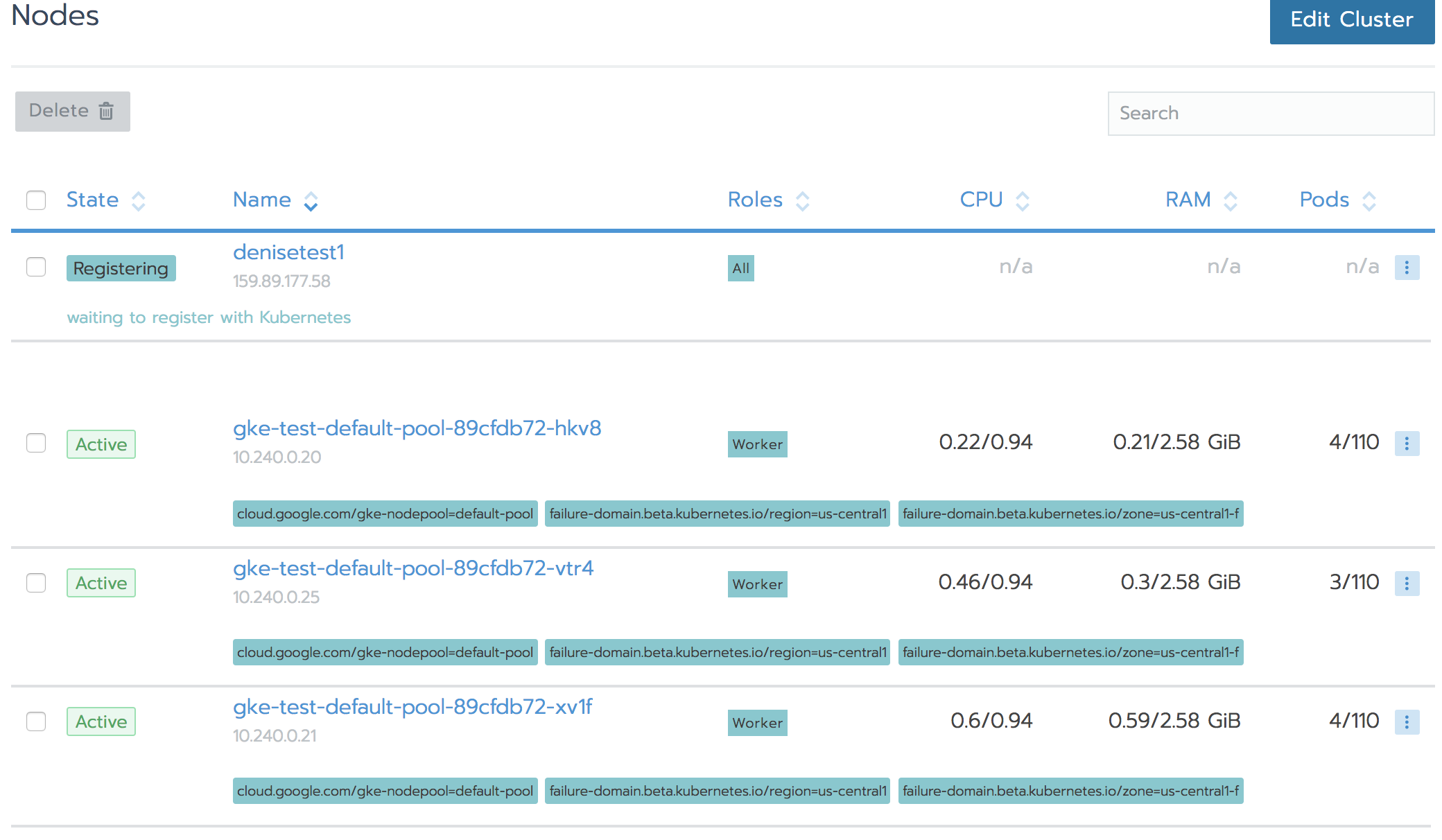Focus the Search input field

point(1270,114)
